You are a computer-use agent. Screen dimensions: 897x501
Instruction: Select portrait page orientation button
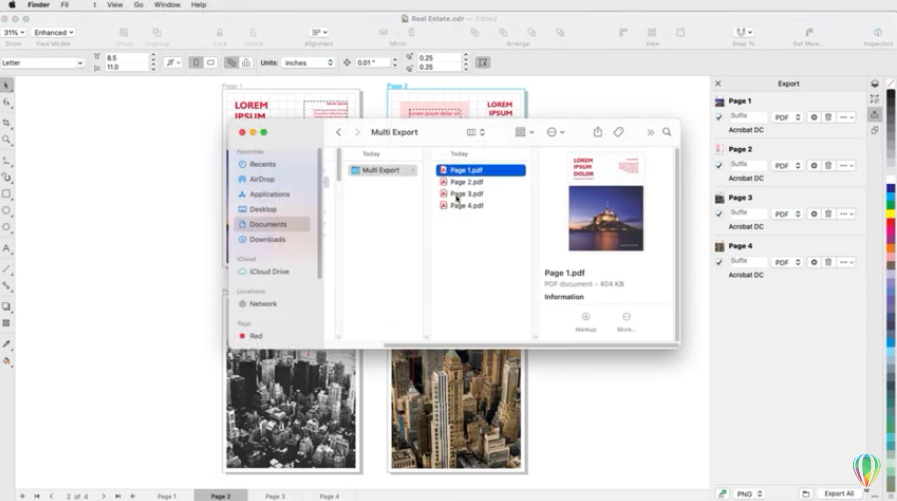coord(196,62)
